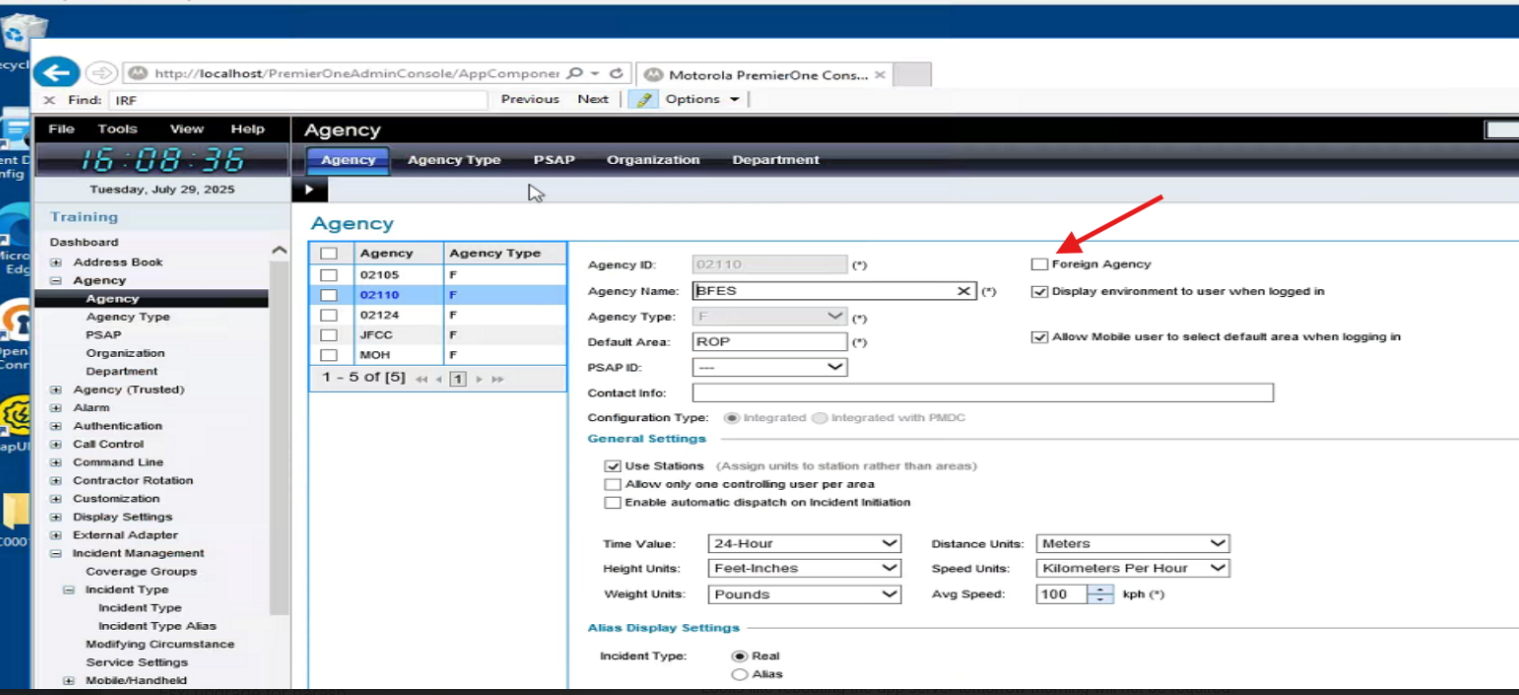This screenshot has height=695, width=1519.
Task: Open the Weight Units dropdown
Action: (805, 594)
